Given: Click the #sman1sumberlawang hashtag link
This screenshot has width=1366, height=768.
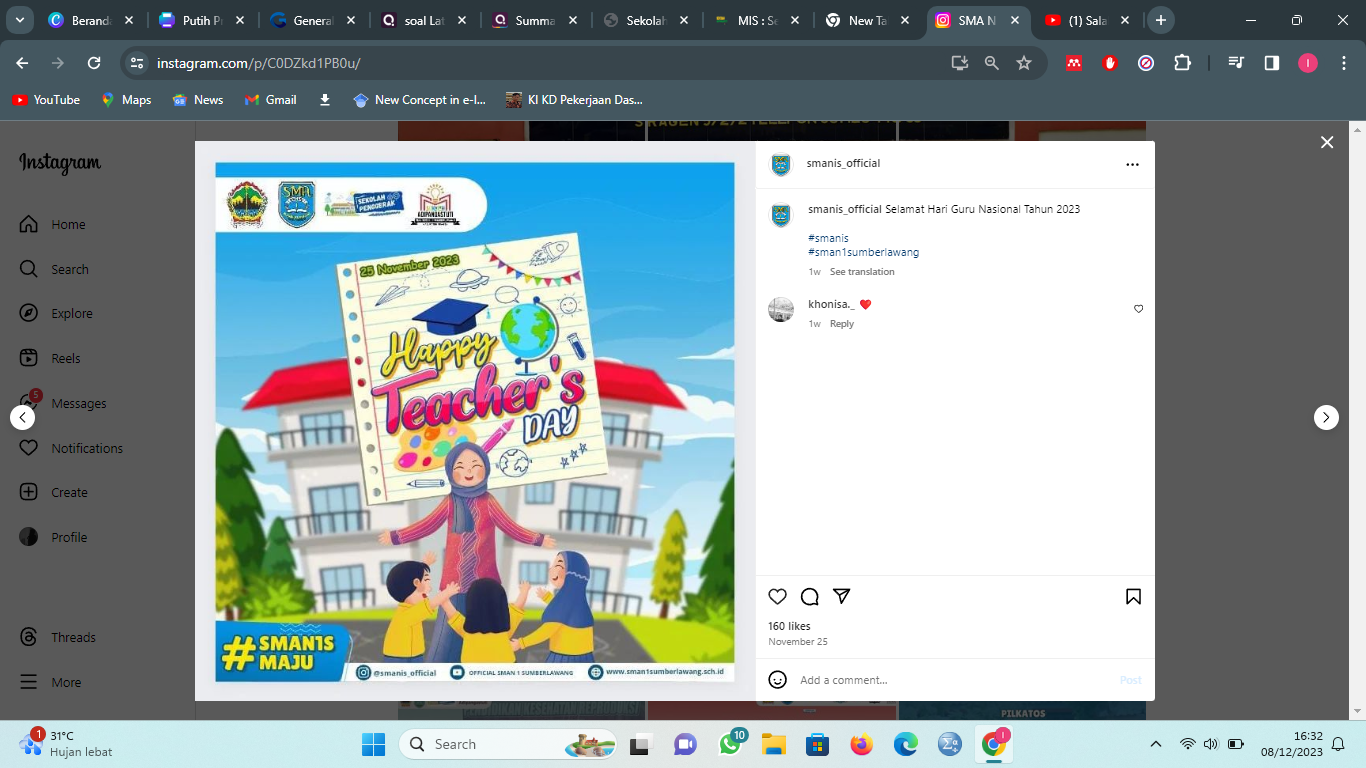Looking at the screenshot, I should coord(863,252).
